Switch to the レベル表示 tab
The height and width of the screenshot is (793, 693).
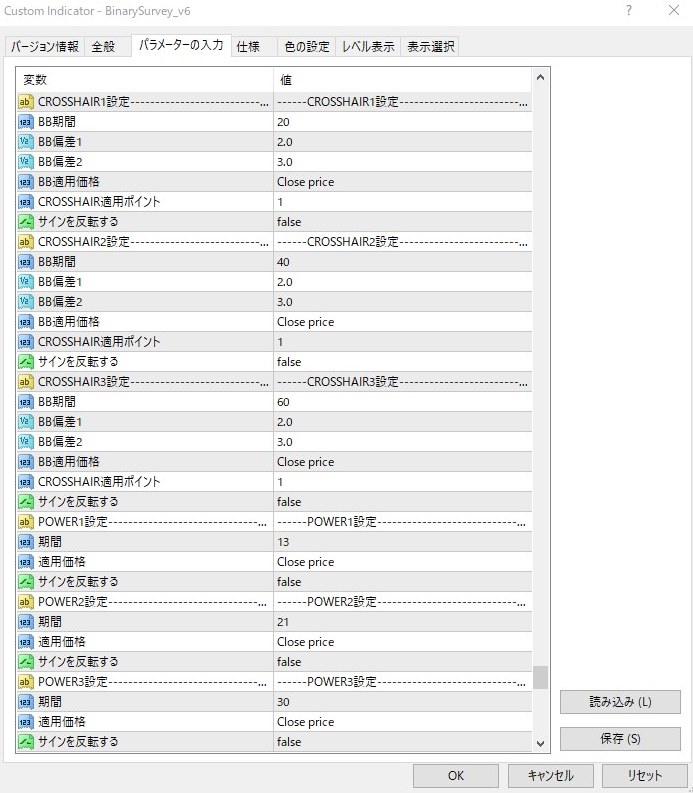point(368,47)
